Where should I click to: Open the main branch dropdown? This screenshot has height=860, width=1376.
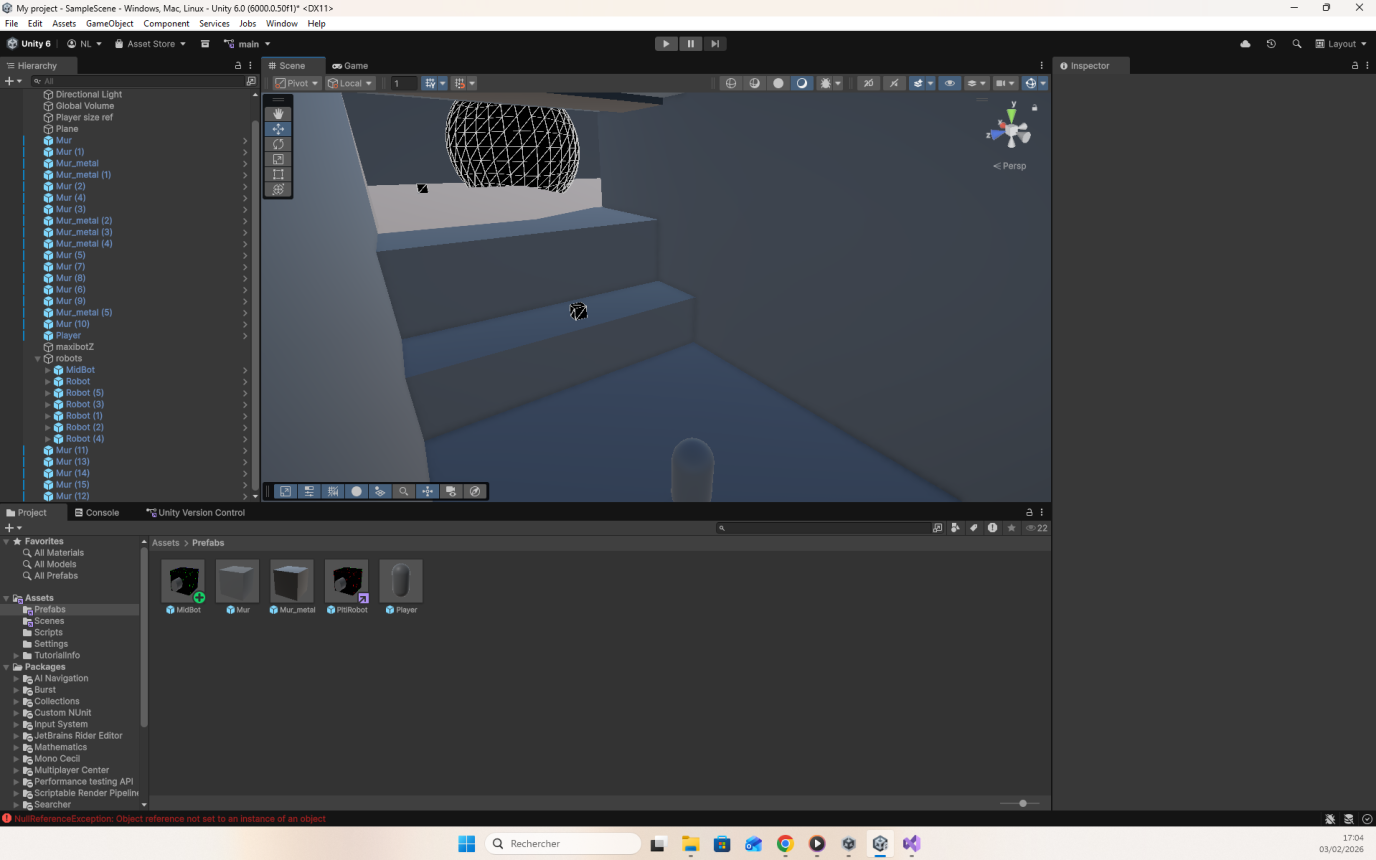pos(247,44)
